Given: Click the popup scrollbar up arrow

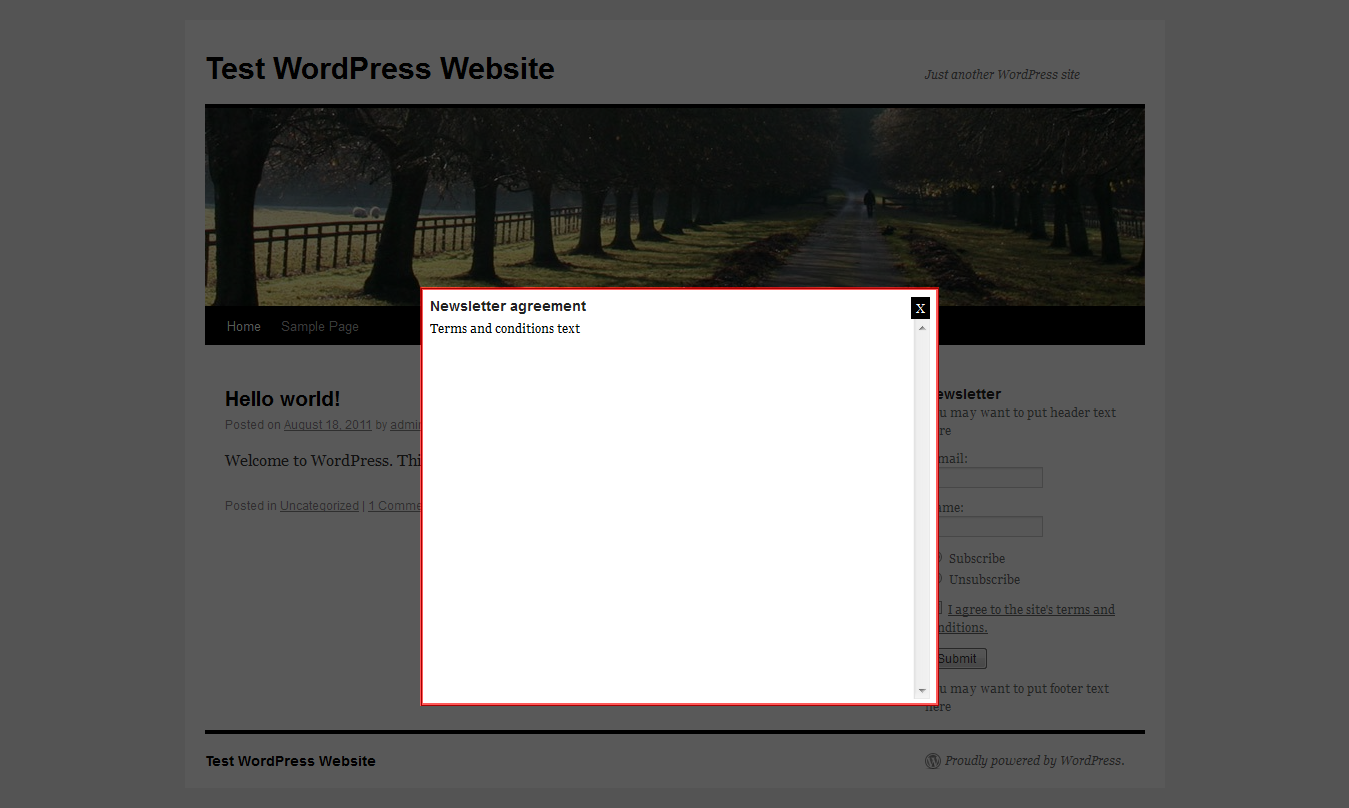Looking at the screenshot, I should [922, 328].
